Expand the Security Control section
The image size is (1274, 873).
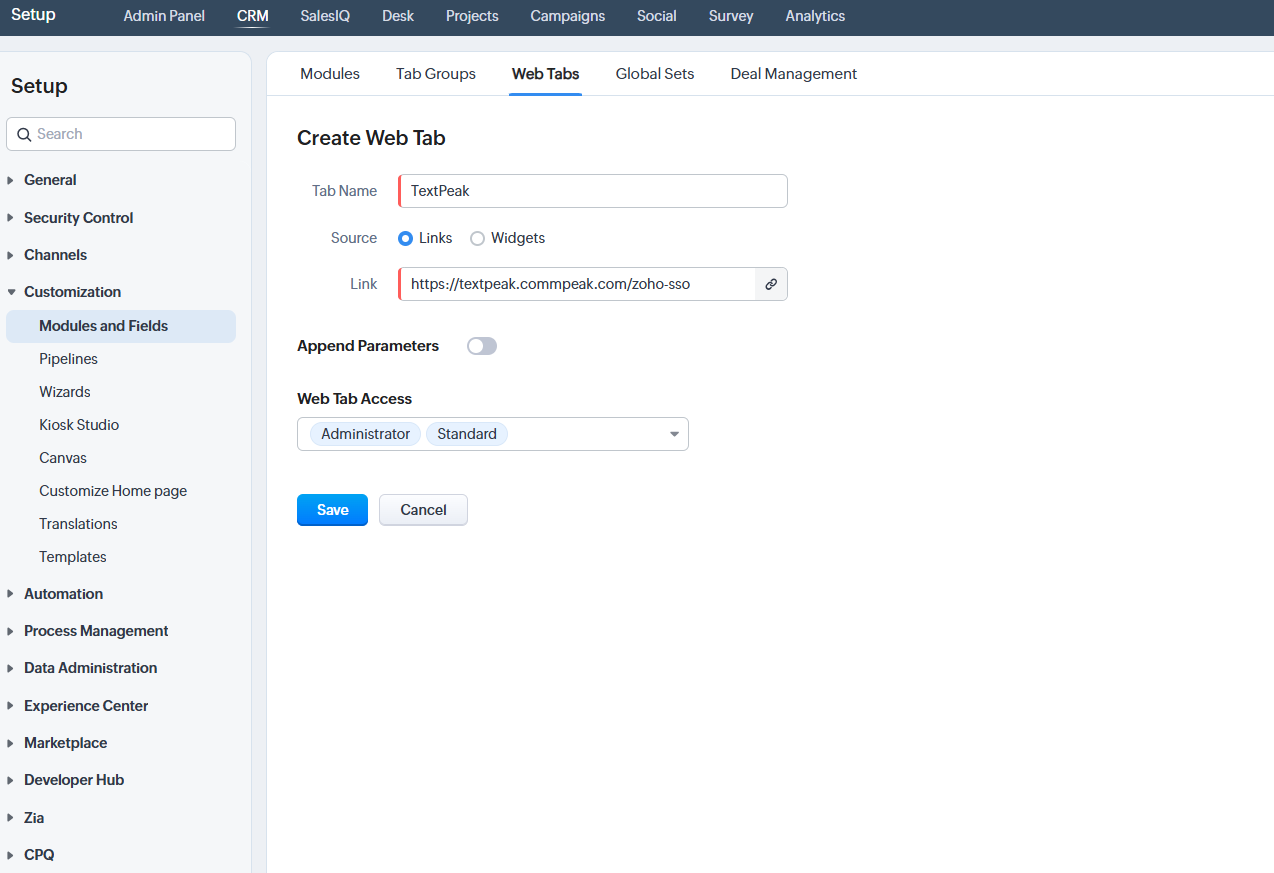pos(78,218)
